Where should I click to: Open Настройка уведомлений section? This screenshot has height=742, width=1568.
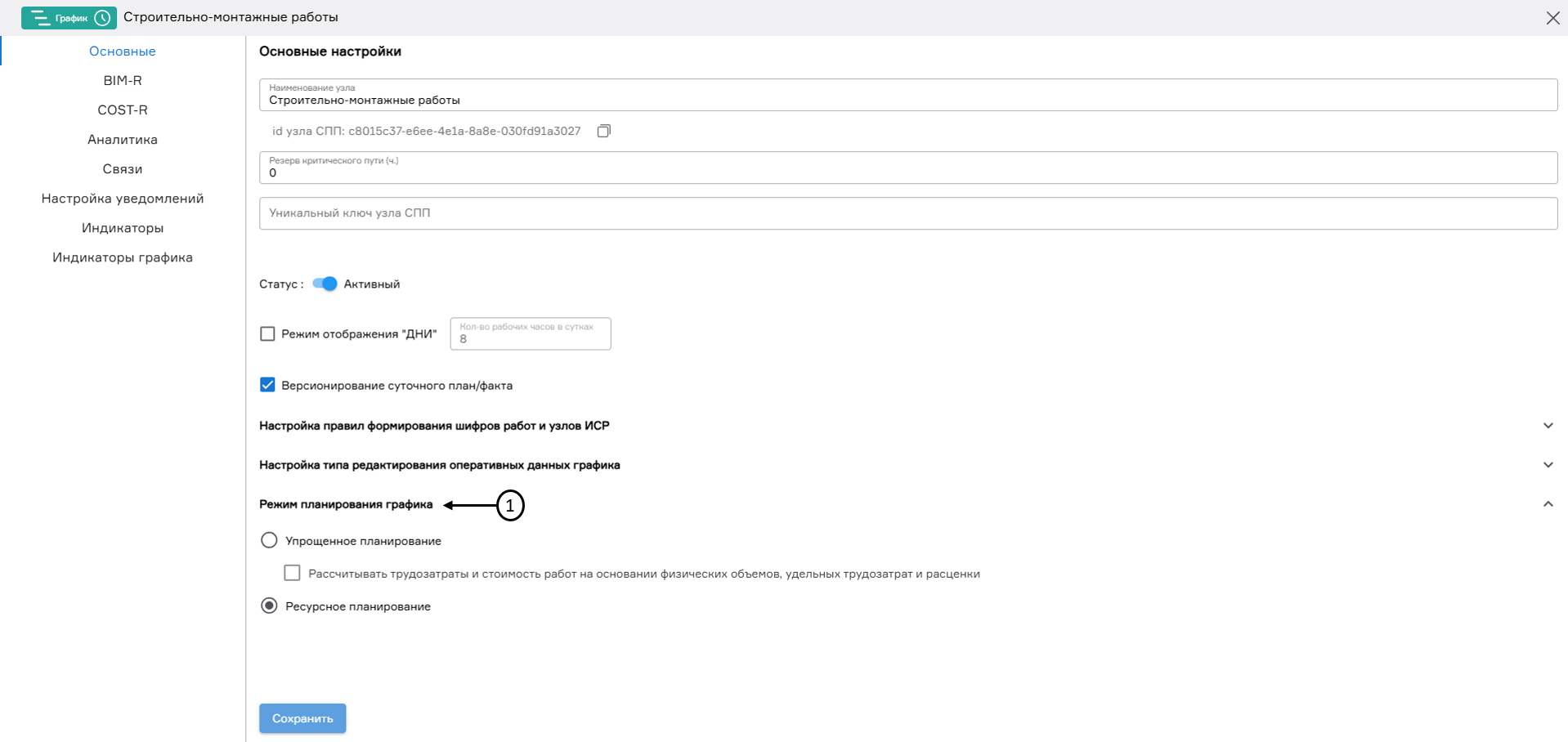[122, 198]
